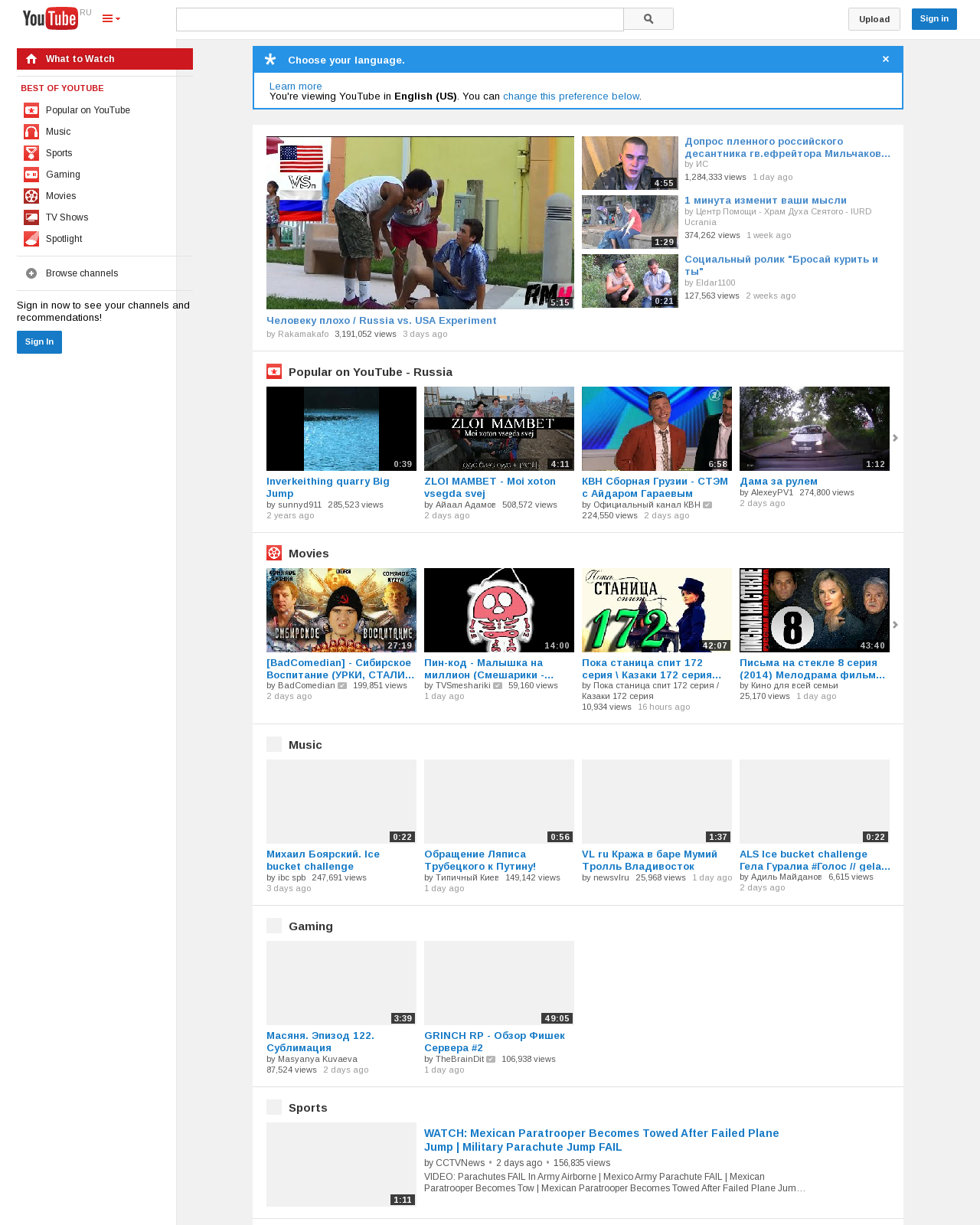Click the Spotlight icon in sidebar
This screenshot has height=1225, width=980.
(x=31, y=239)
